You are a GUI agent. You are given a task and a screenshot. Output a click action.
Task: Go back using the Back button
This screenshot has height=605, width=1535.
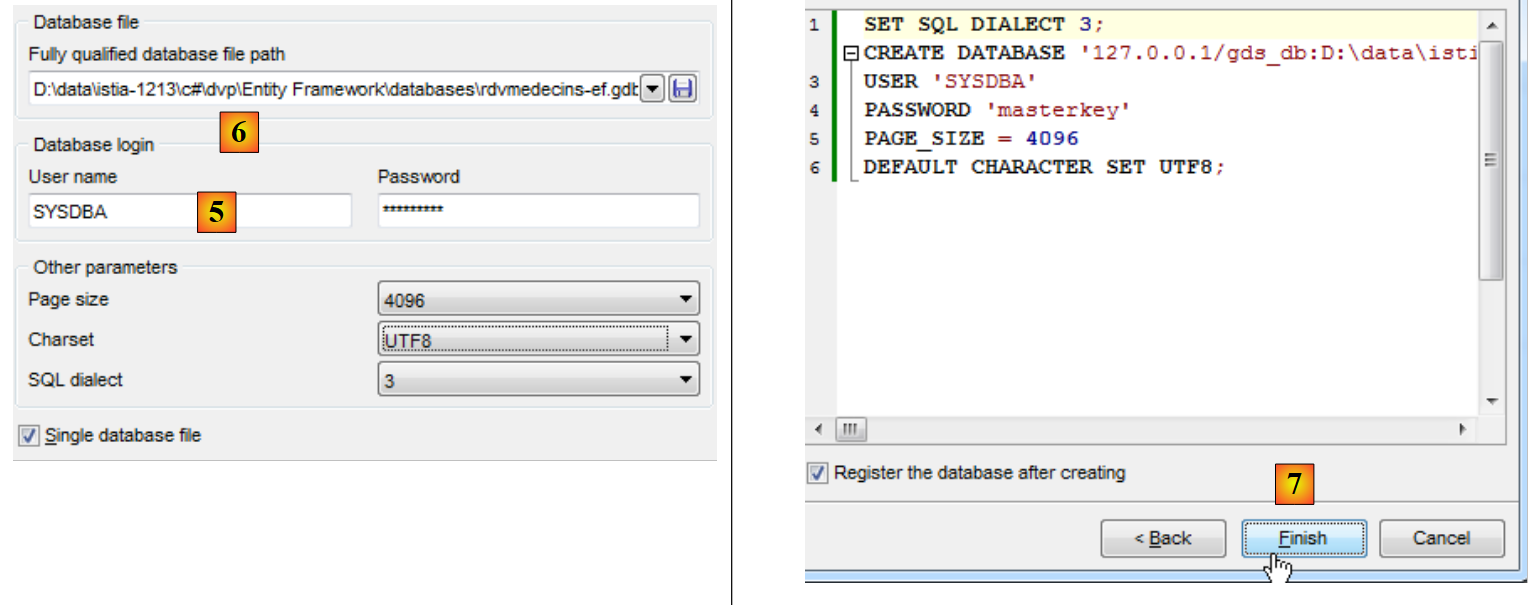pos(1163,539)
